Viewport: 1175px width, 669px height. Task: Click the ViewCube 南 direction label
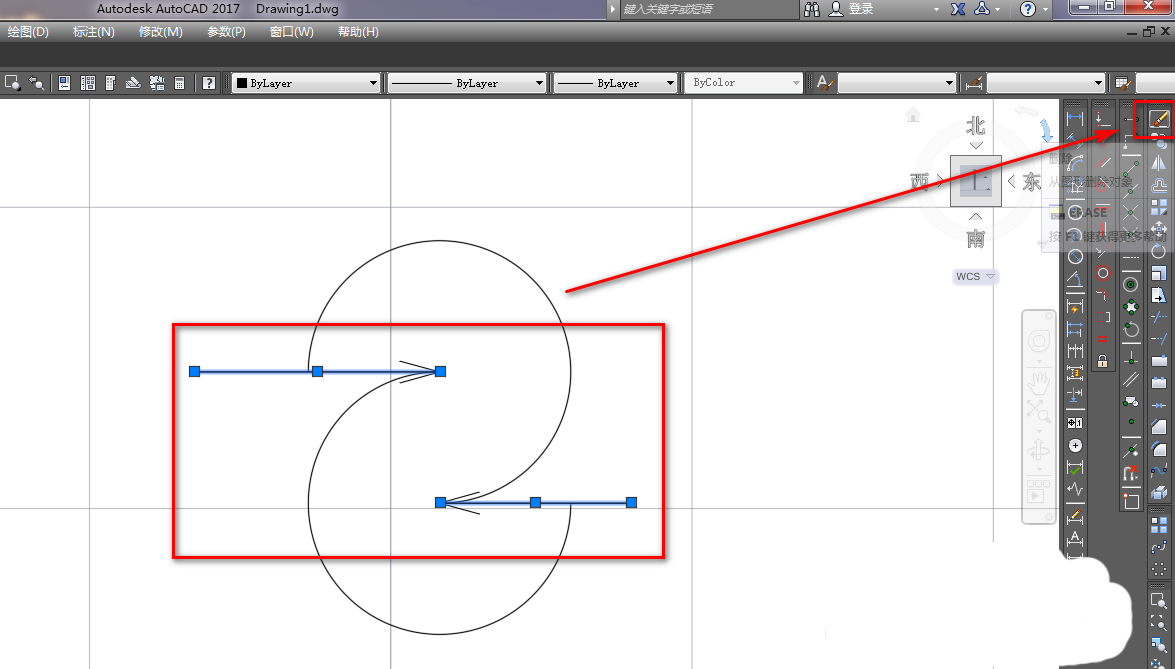(x=976, y=238)
